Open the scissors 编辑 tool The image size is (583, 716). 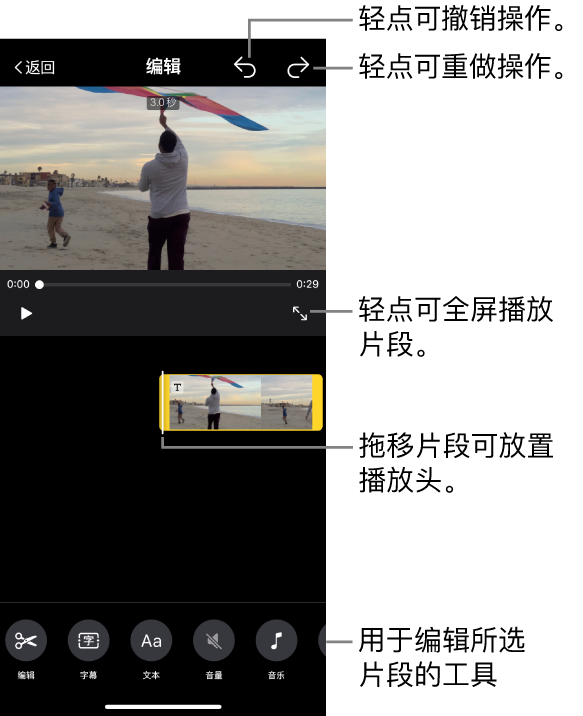point(26,641)
